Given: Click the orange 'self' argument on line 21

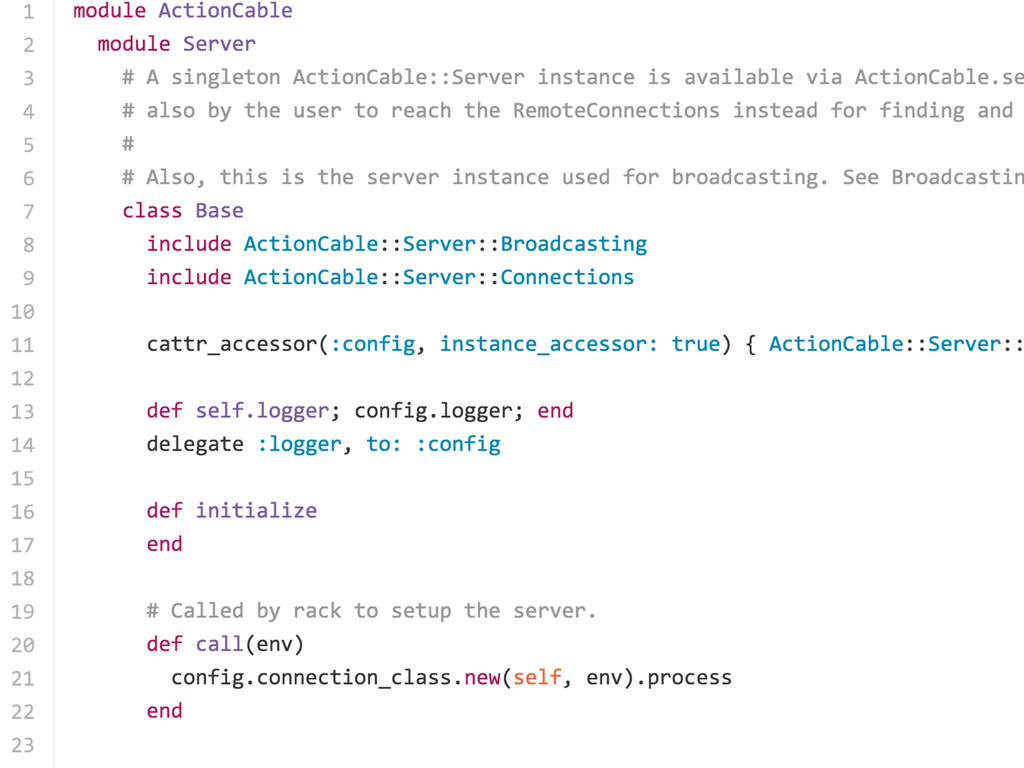Looking at the screenshot, I should point(537,677).
